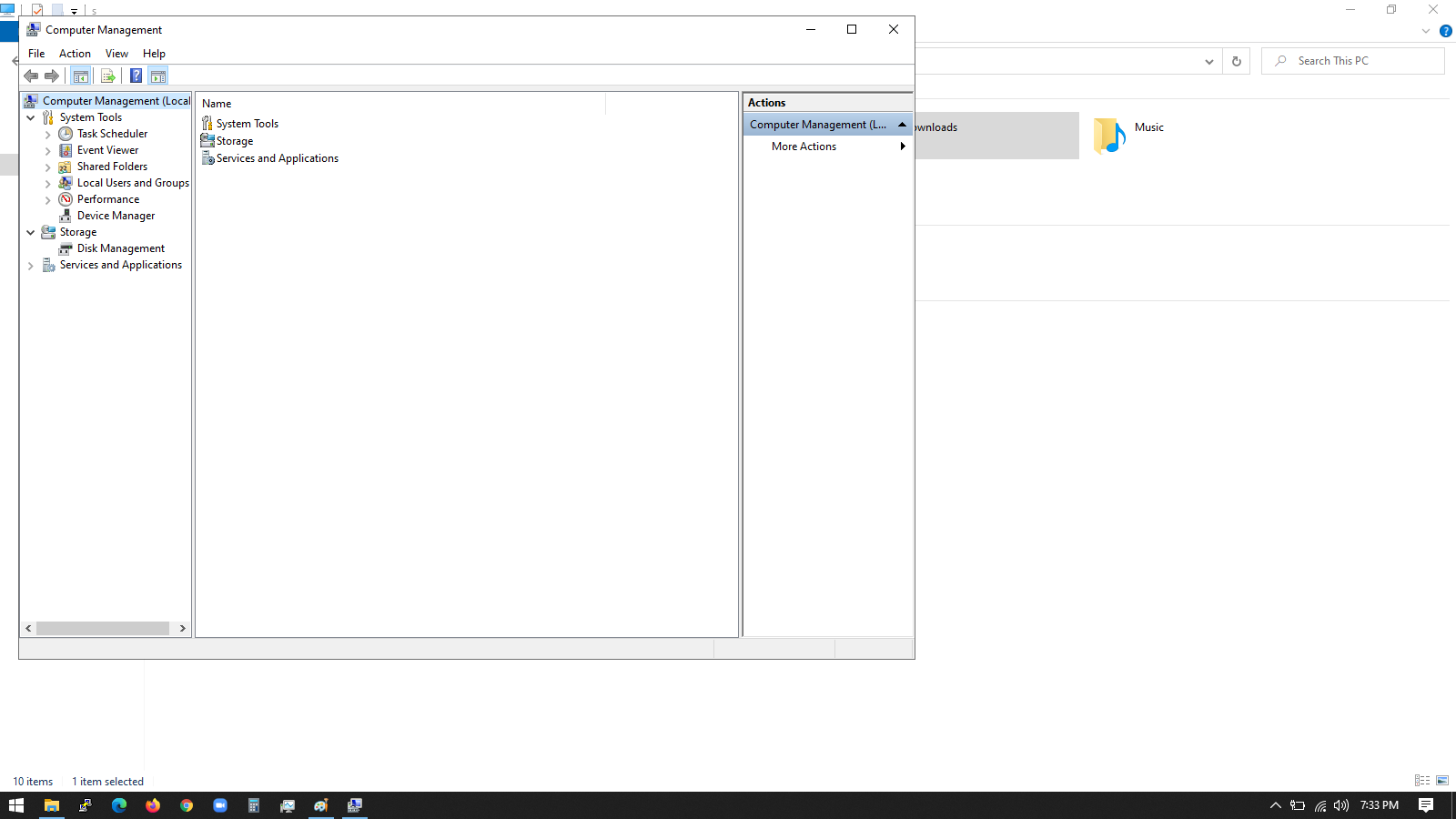The image size is (1456, 819).
Task: Select Device Manager in the tree
Action: pos(115,216)
